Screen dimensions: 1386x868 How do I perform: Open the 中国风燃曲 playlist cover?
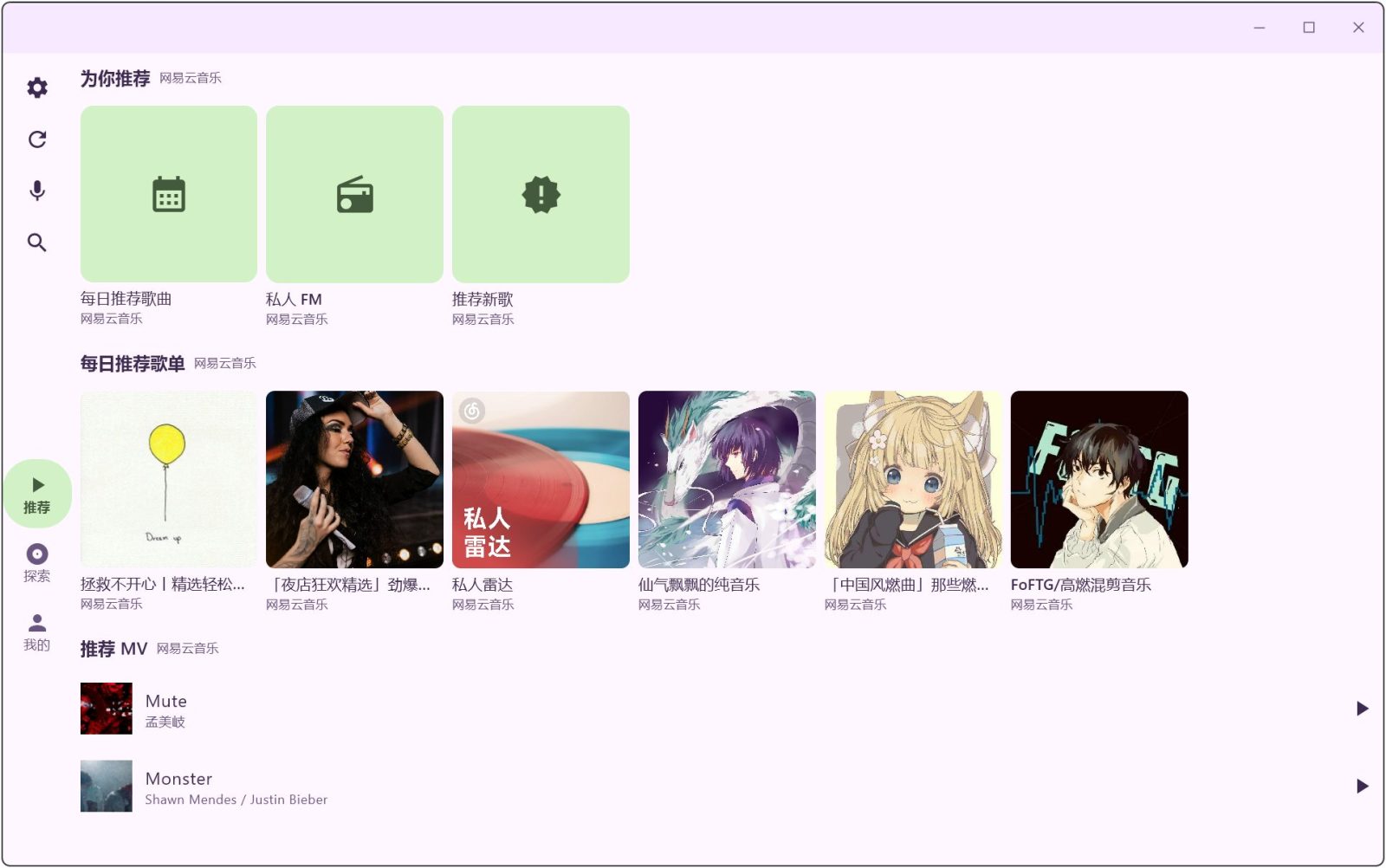click(x=913, y=479)
